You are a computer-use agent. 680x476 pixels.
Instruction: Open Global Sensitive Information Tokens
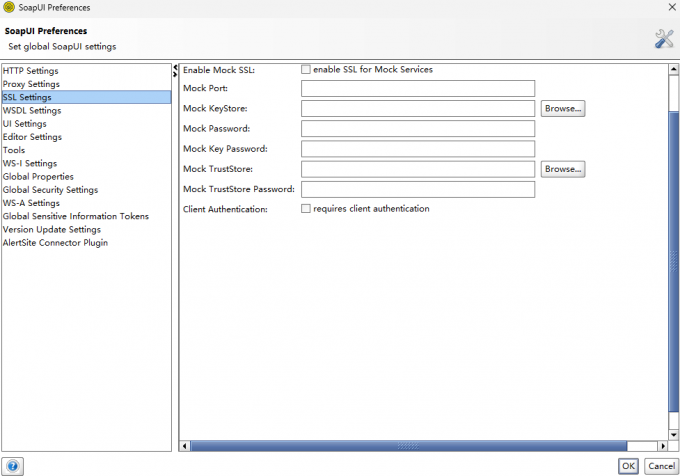86,216
